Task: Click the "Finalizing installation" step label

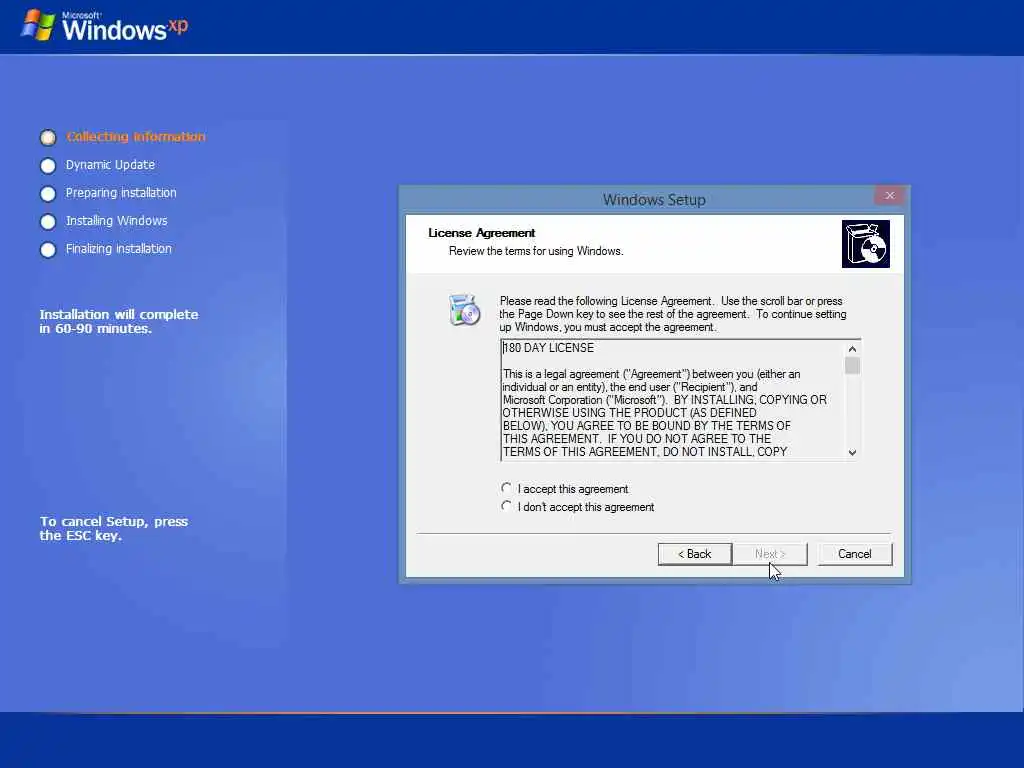Action: coord(119,249)
